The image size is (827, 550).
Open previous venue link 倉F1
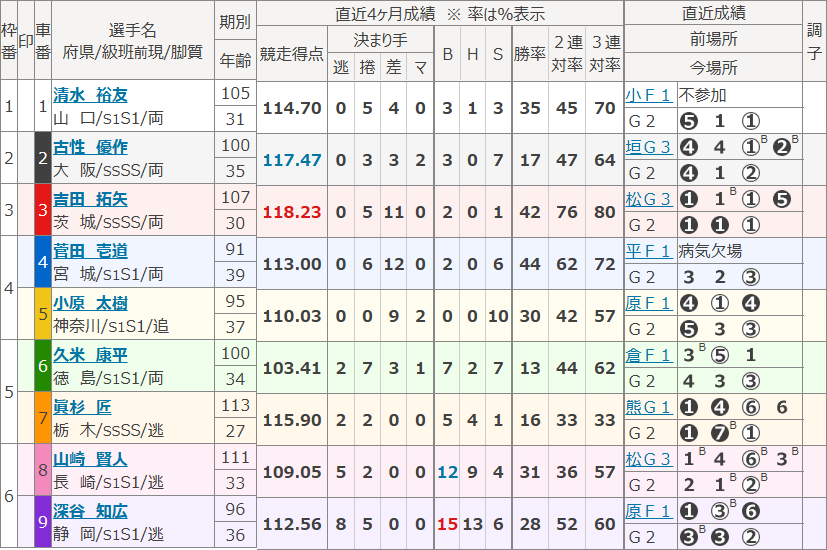(x=648, y=355)
